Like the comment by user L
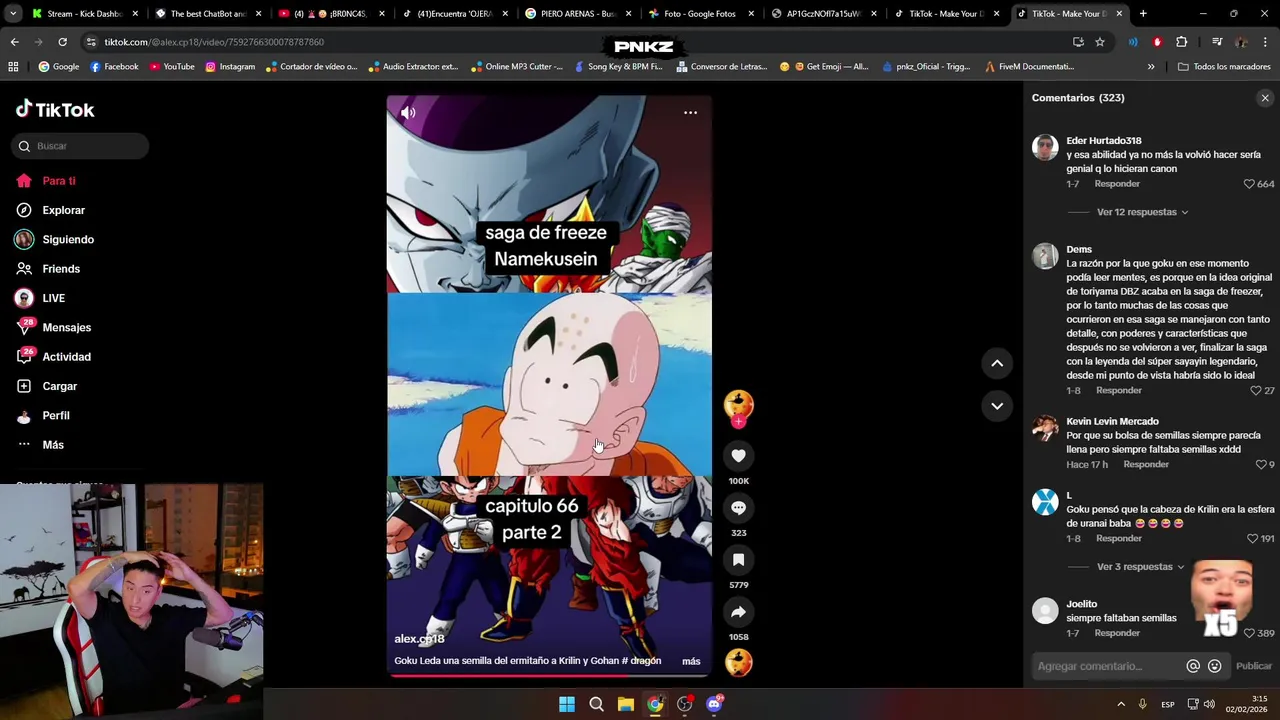Screen dimensions: 1280x720 1252,539
